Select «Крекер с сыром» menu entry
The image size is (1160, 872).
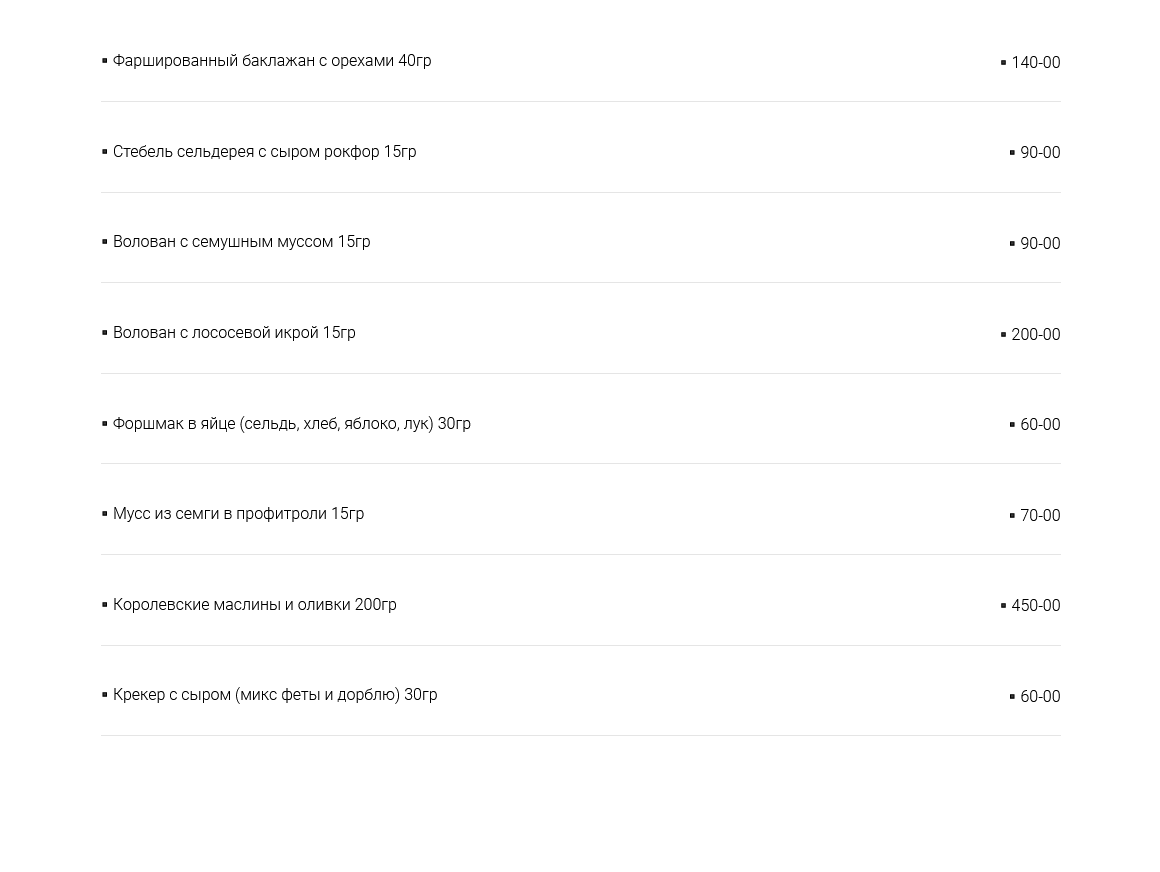274,695
